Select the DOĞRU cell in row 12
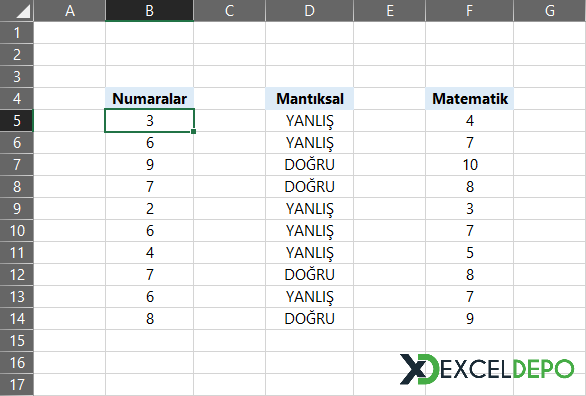 309,275
